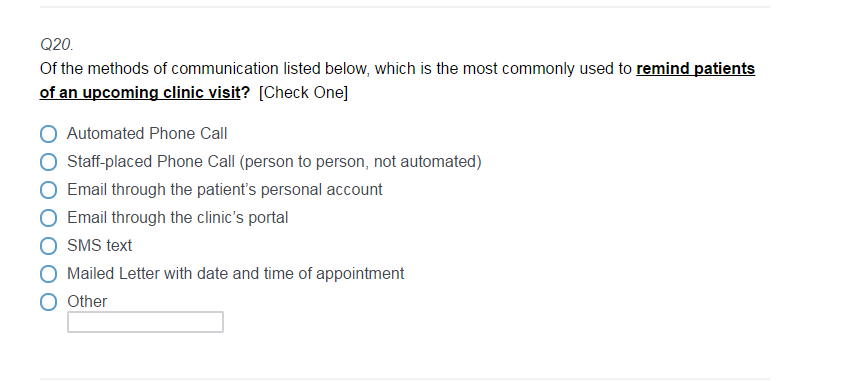Click the 'Email through the patient's personal account' label
This screenshot has width=854, height=381.
224,189
